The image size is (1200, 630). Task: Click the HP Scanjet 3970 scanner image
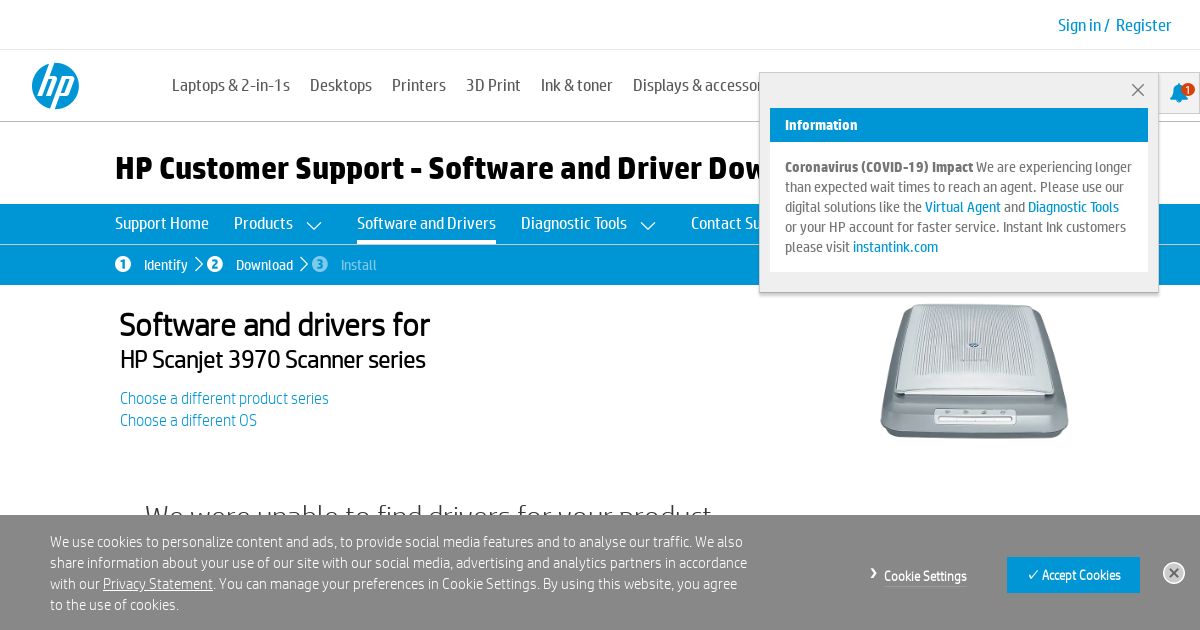click(x=974, y=371)
